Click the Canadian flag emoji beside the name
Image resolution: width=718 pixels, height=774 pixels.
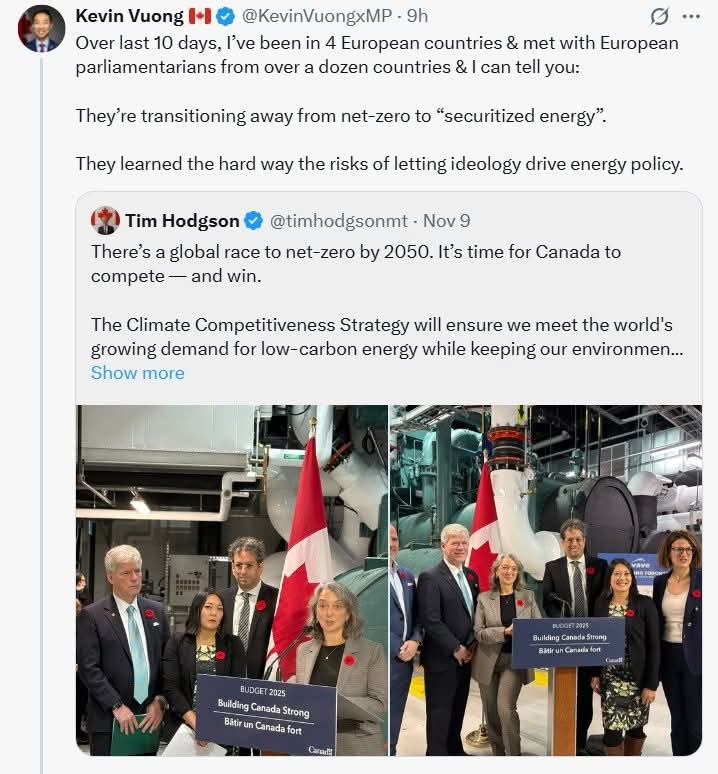(x=199, y=17)
